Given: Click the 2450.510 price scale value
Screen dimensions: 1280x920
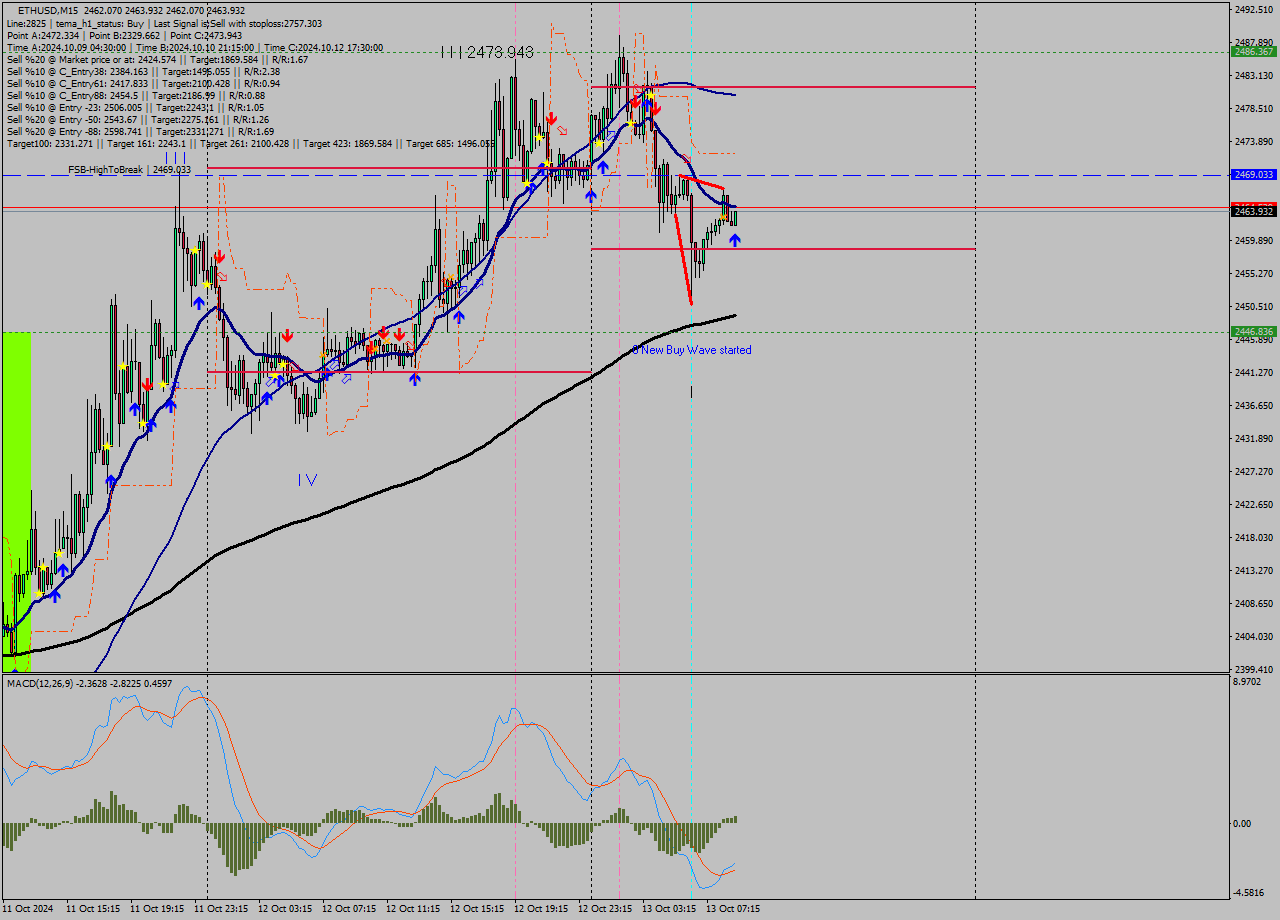Looking at the screenshot, I should [1253, 306].
